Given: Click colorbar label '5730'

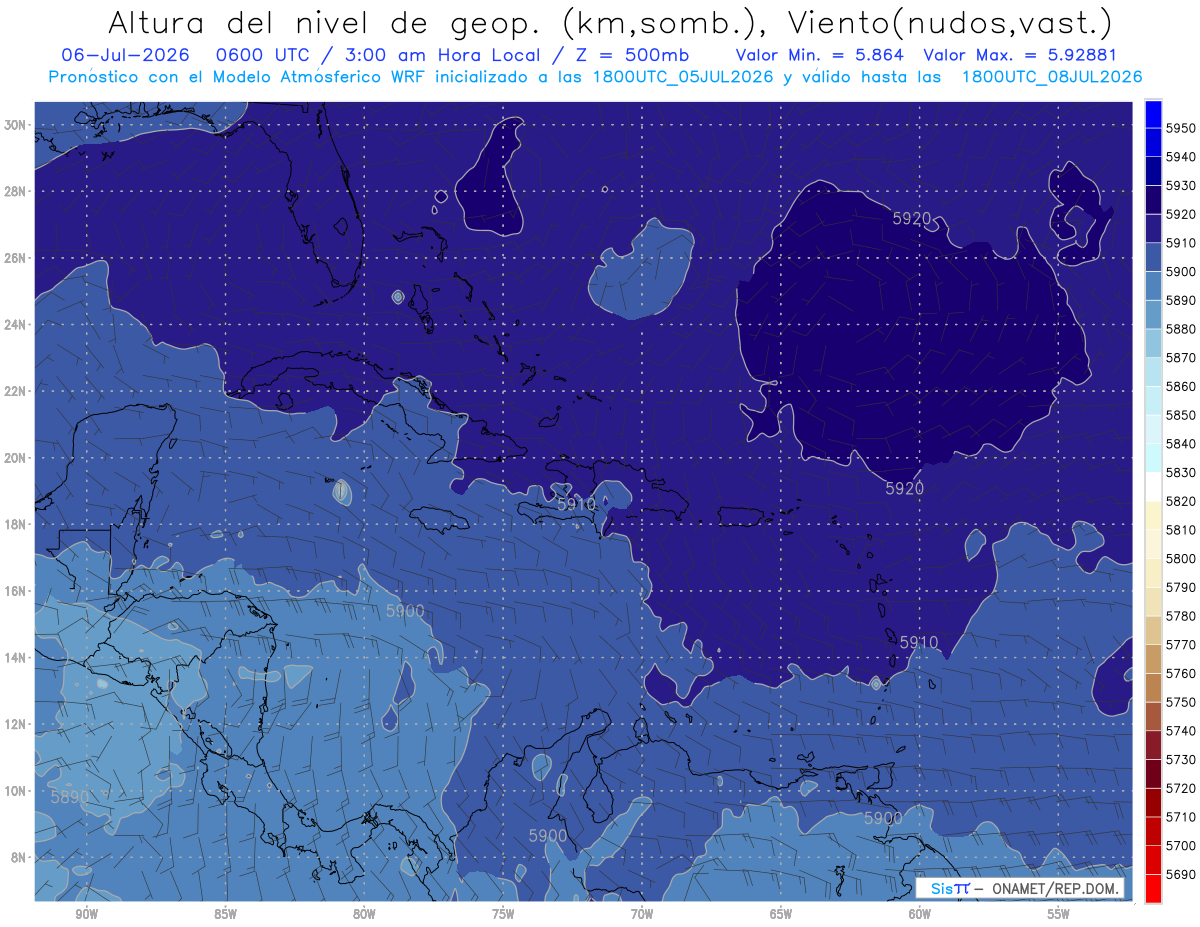Looking at the screenshot, I should [1180, 760].
